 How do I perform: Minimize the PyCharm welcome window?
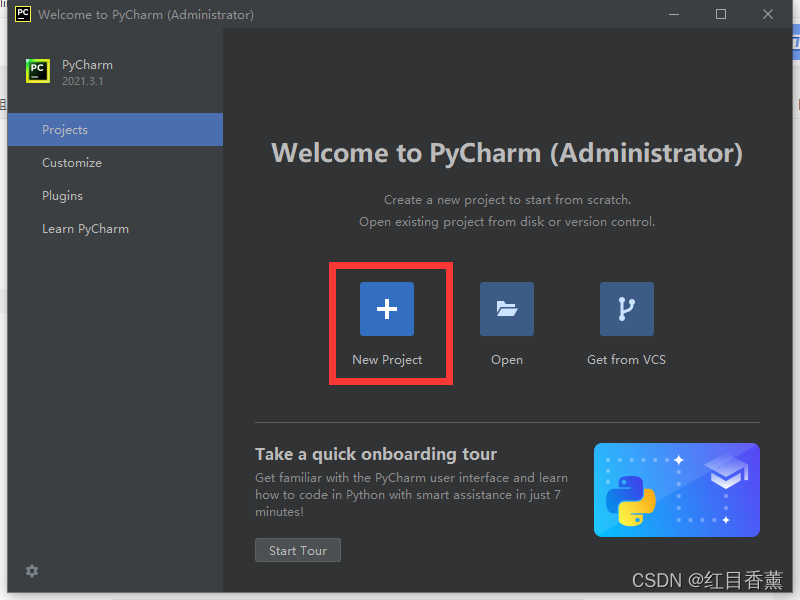point(674,14)
